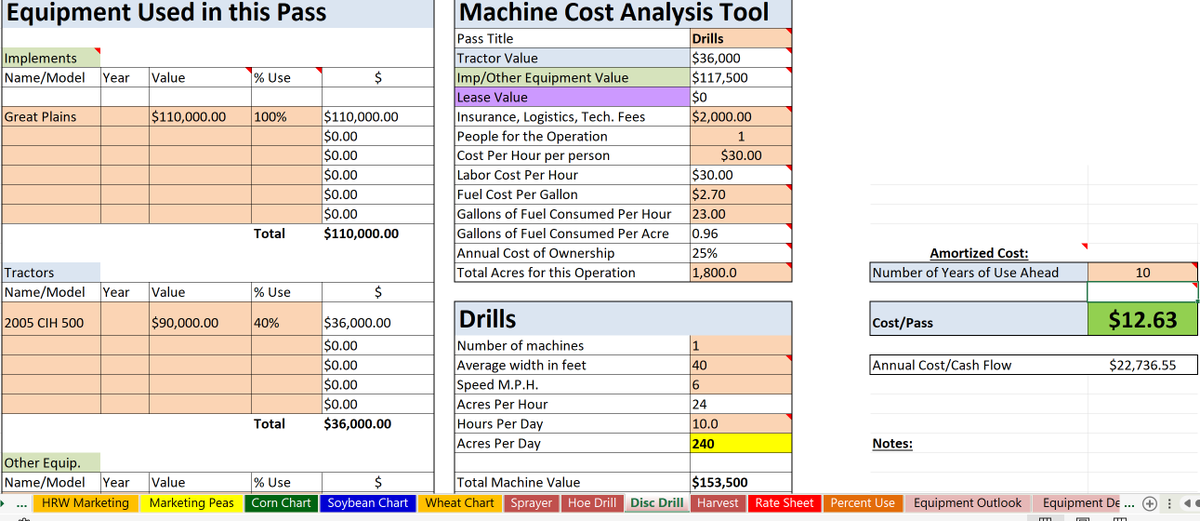Select the 0.96 gallons per acre cell
The height and width of the screenshot is (521, 1200).
click(x=740, y=234)
